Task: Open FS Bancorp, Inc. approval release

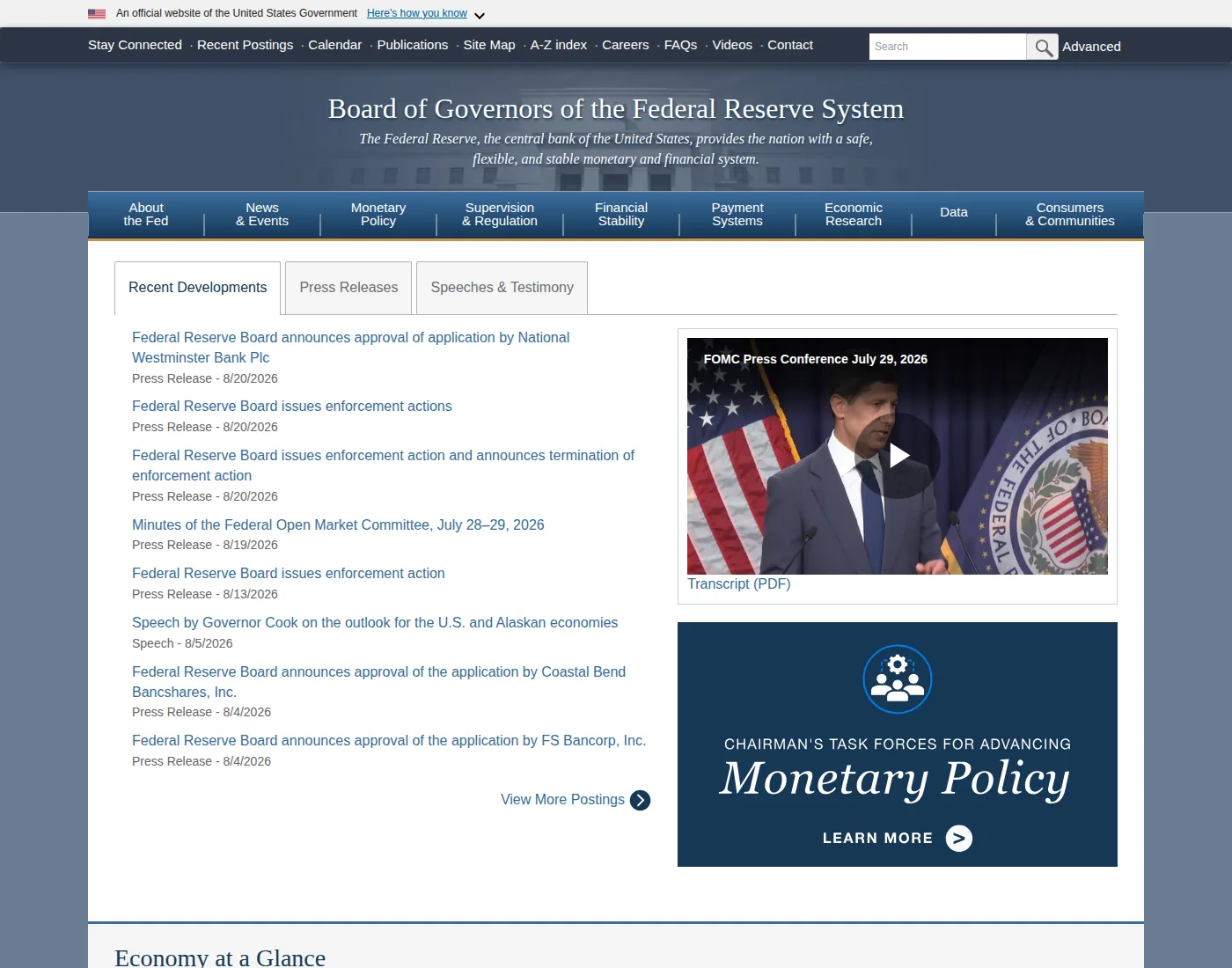Action: click(389, 741)
